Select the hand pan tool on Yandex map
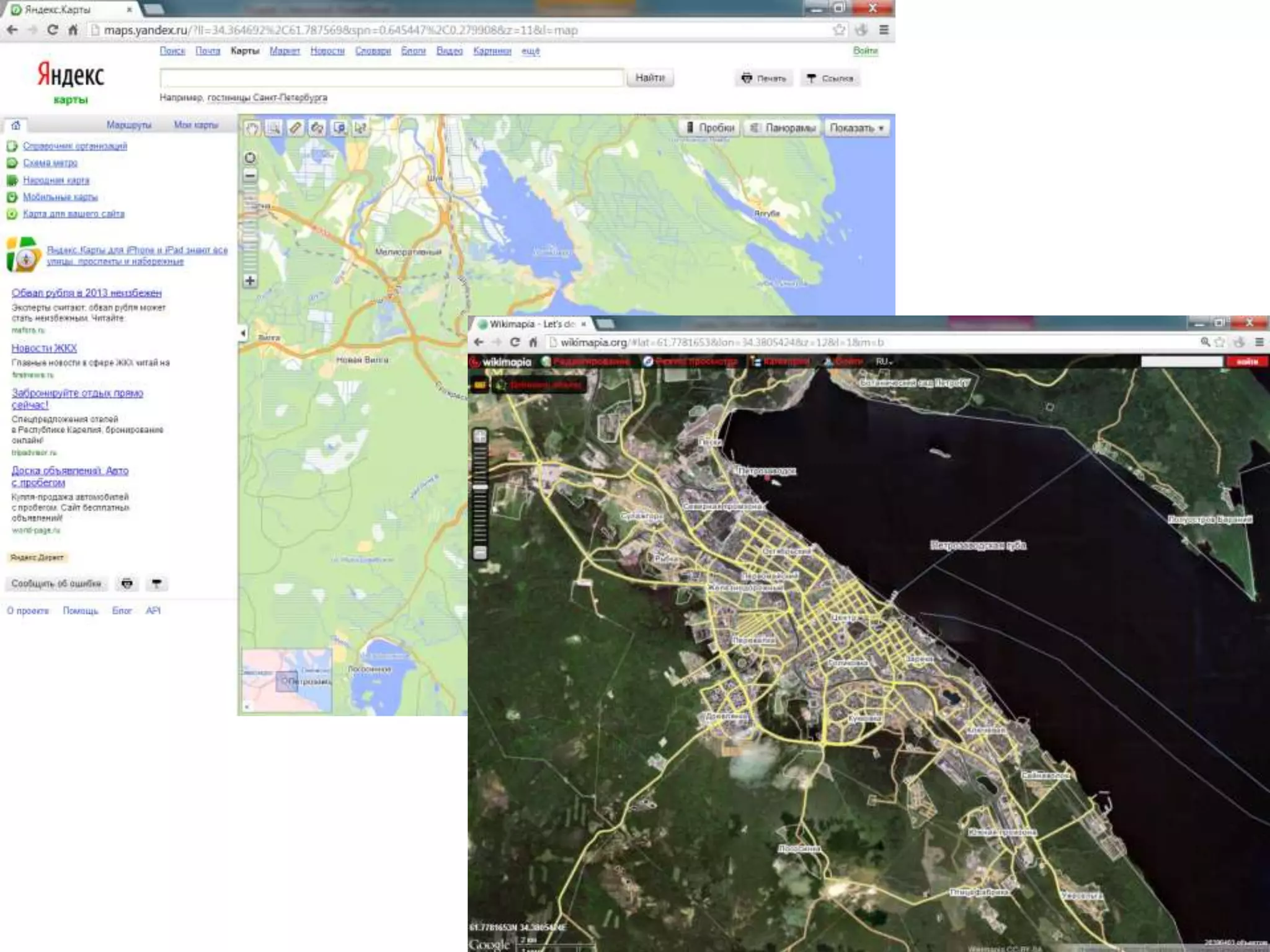This screenshot has width=1270, height=952. pyautogui.click(x=252, y=128)
